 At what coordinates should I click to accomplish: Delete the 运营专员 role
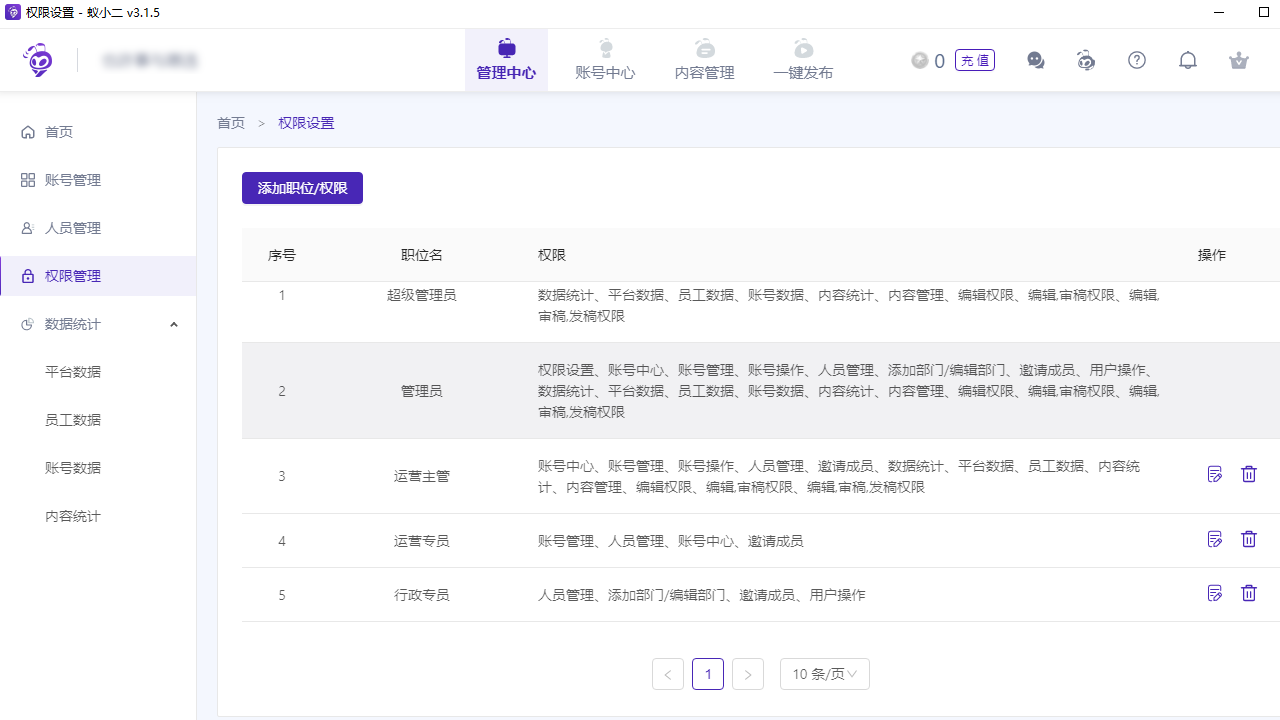[x=1249, y=539]
